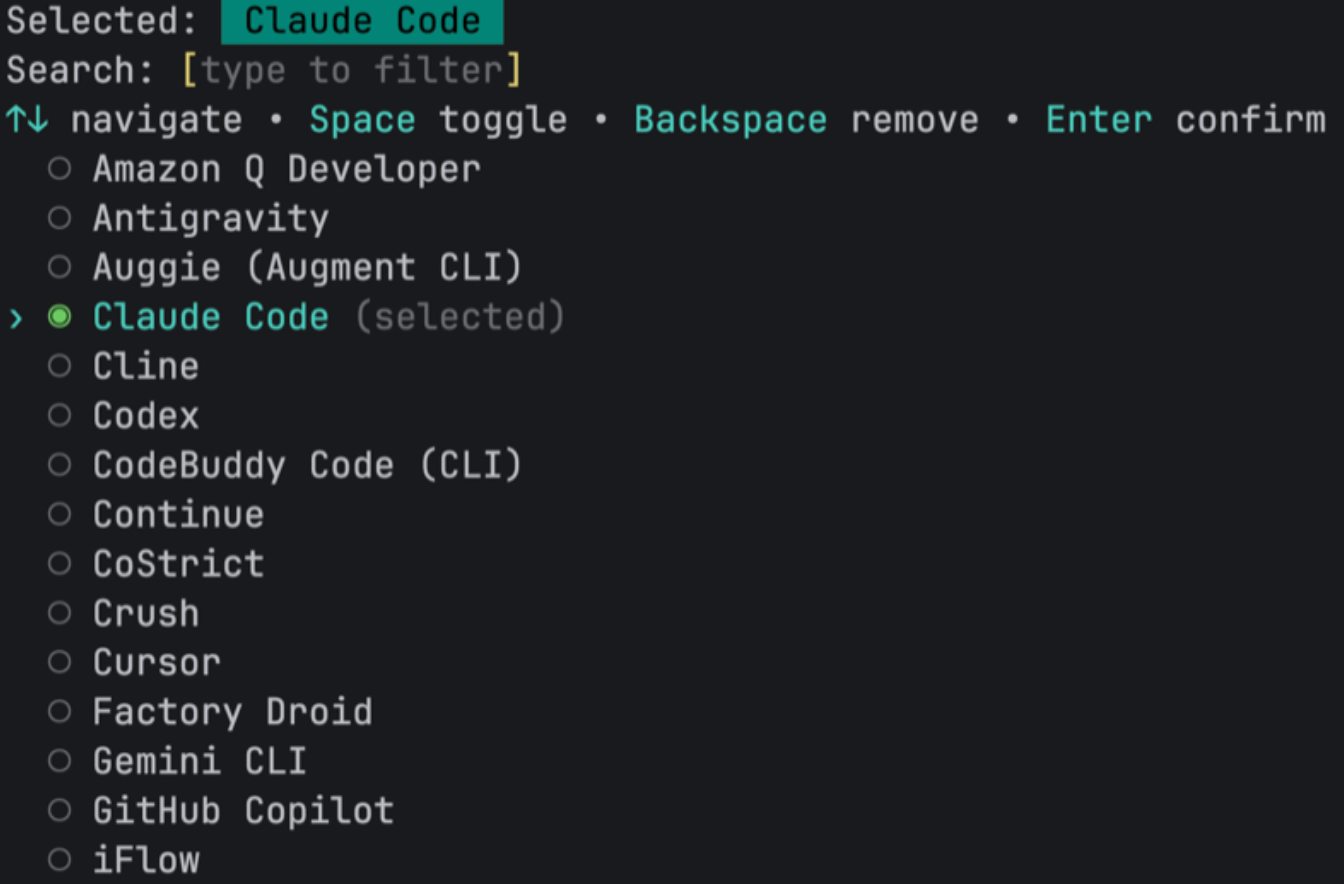The width and height of the screenshot is (1344, 884).
Task: Select the Crush radio button
Action: tap(60, 613)
